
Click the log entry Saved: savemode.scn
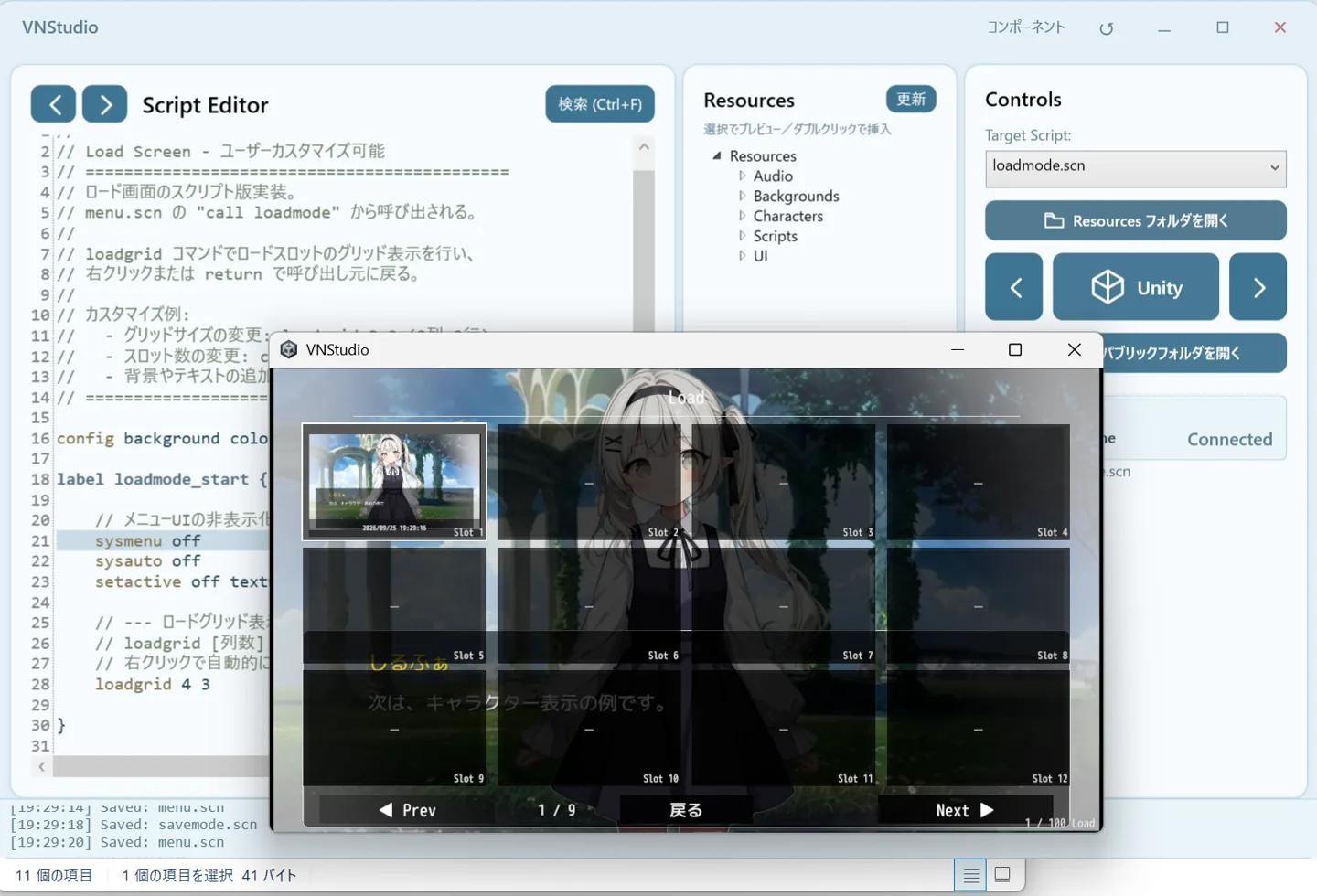[134, 824]
